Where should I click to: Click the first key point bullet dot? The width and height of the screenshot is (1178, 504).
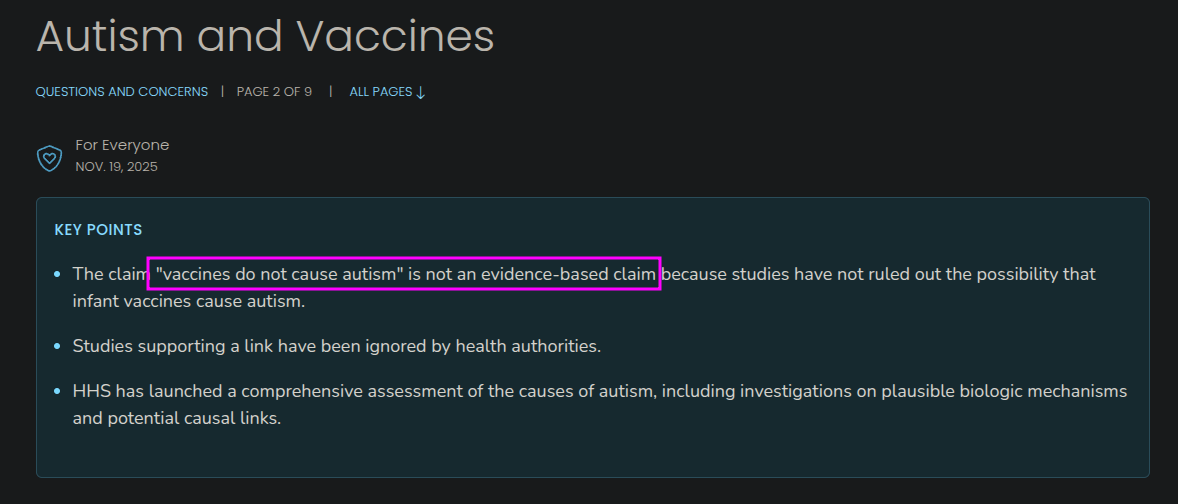tap(58, 273)
